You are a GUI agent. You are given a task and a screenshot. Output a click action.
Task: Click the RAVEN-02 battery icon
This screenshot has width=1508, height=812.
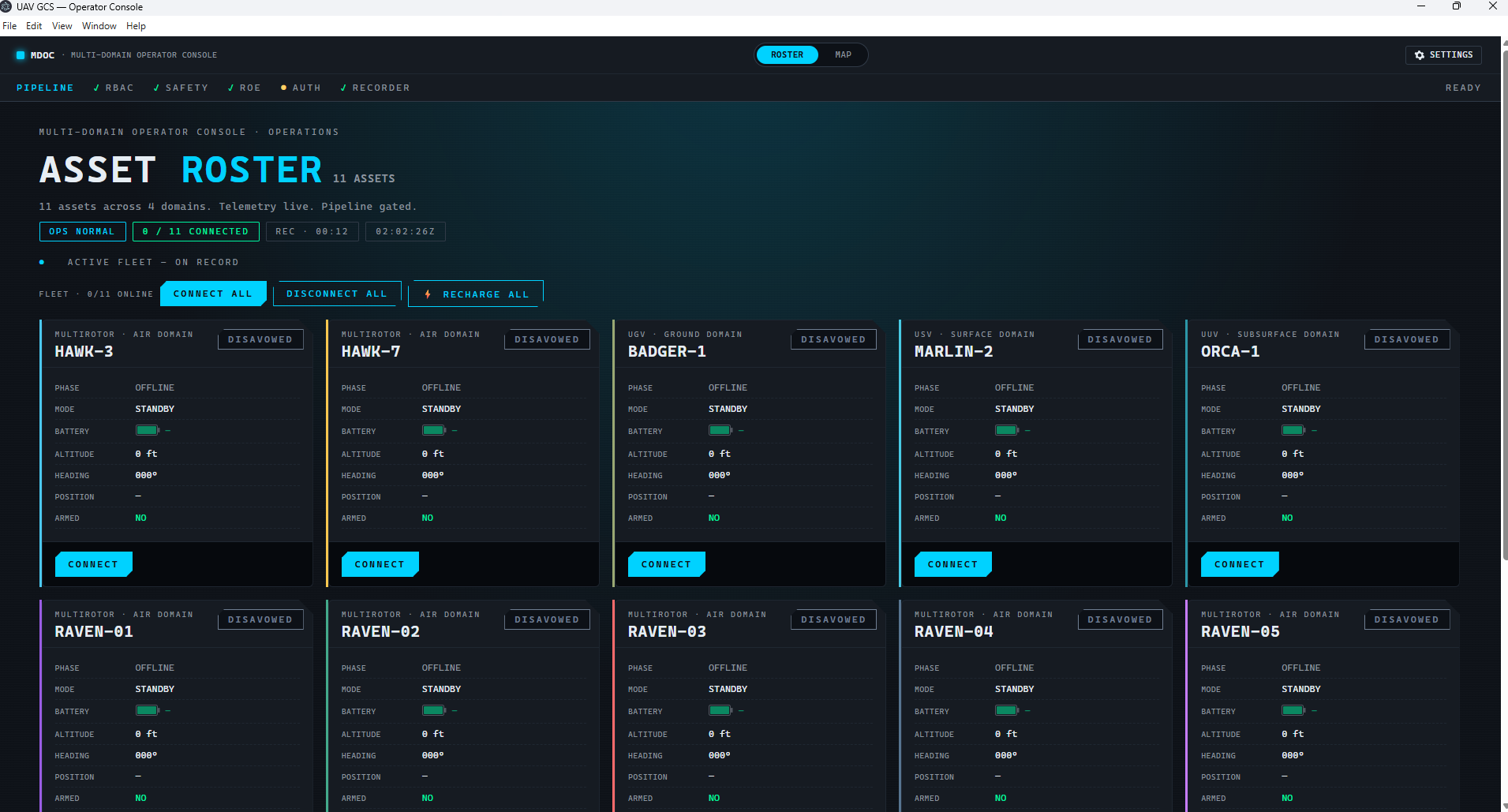point(434,710)
